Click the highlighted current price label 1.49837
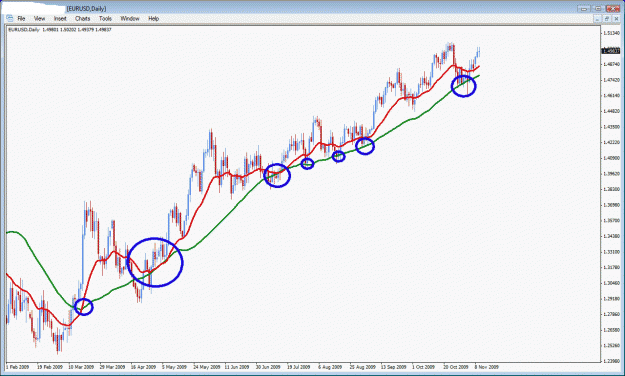The image size is (625, 376). (611, 51)
